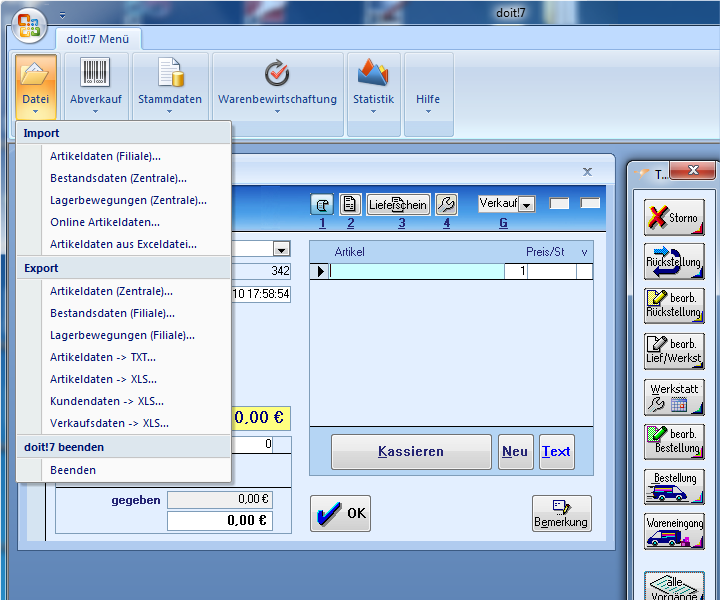Open the Abverkauf barcode menu
The height and width of the screenshot is (600, 720).
[x=96, y=86]
